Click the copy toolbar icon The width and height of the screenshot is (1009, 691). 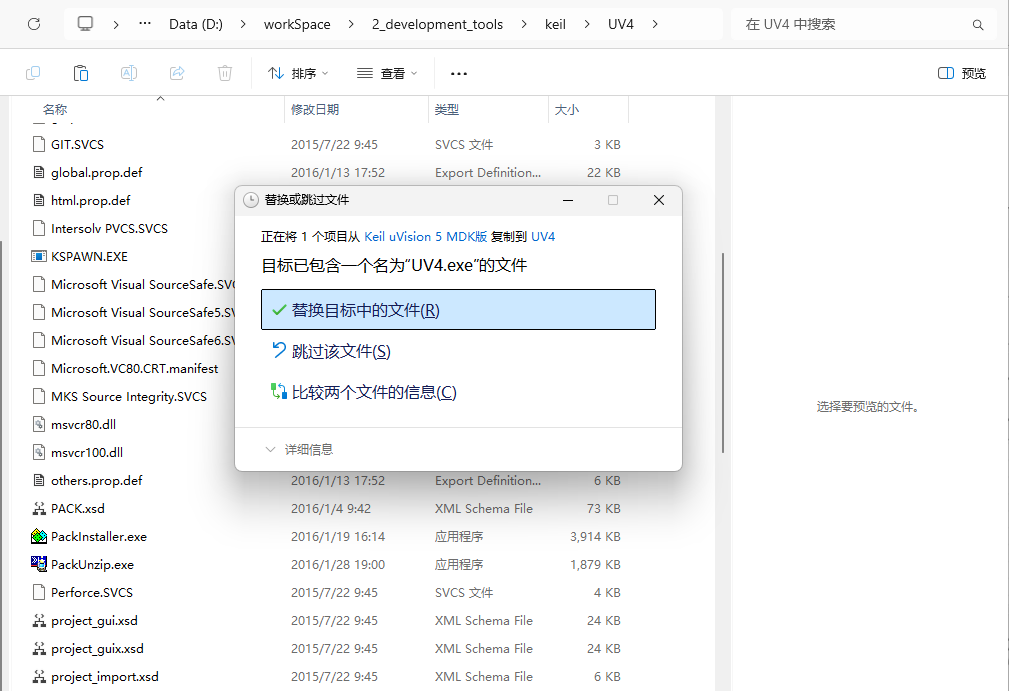coord(33,73)
